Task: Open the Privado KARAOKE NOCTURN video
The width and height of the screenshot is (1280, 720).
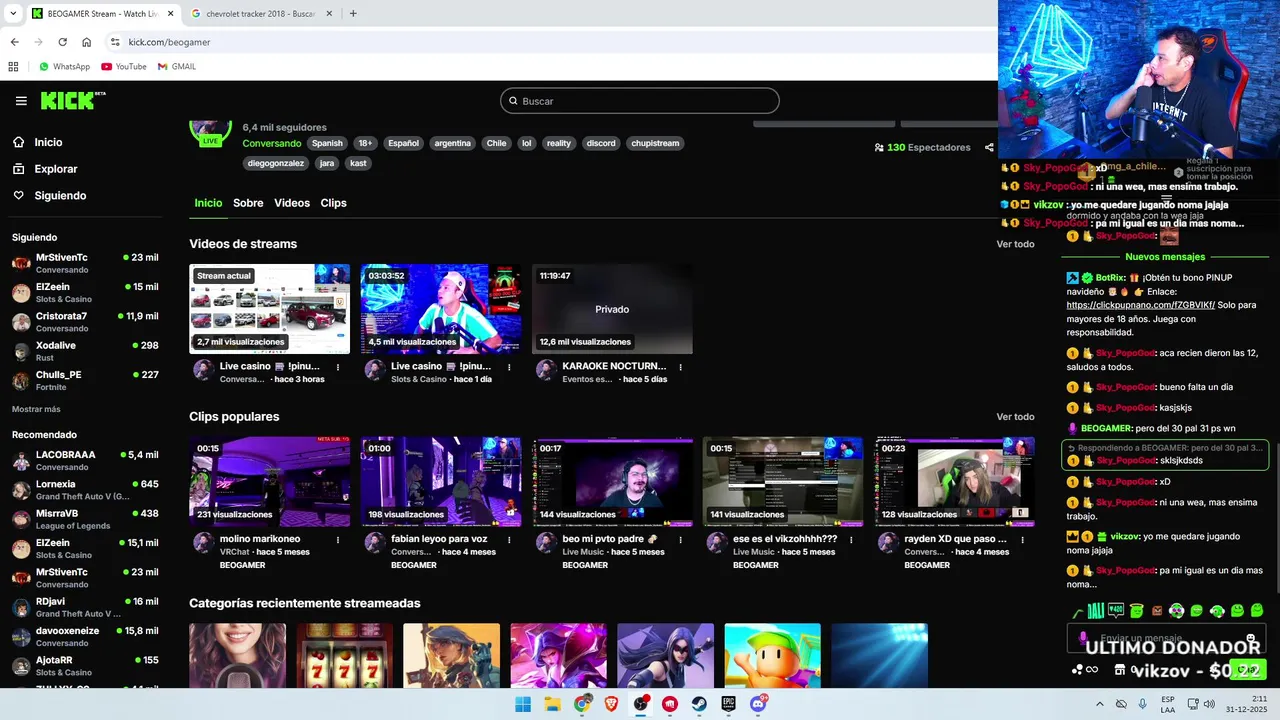Action: pyautogui.click(x=612, y=309)
